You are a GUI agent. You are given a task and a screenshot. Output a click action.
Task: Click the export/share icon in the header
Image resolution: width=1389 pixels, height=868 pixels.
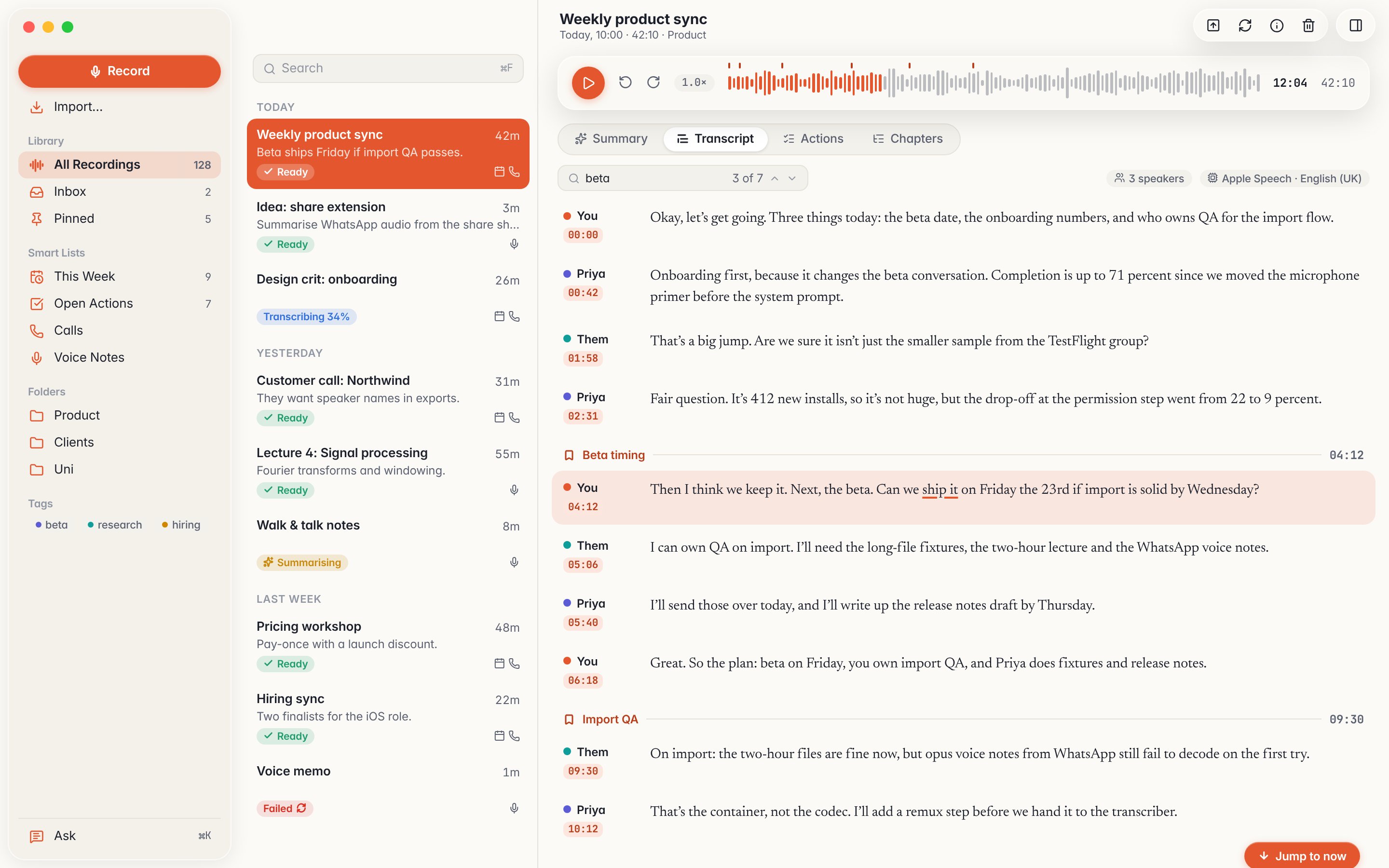click(1213, 25)
